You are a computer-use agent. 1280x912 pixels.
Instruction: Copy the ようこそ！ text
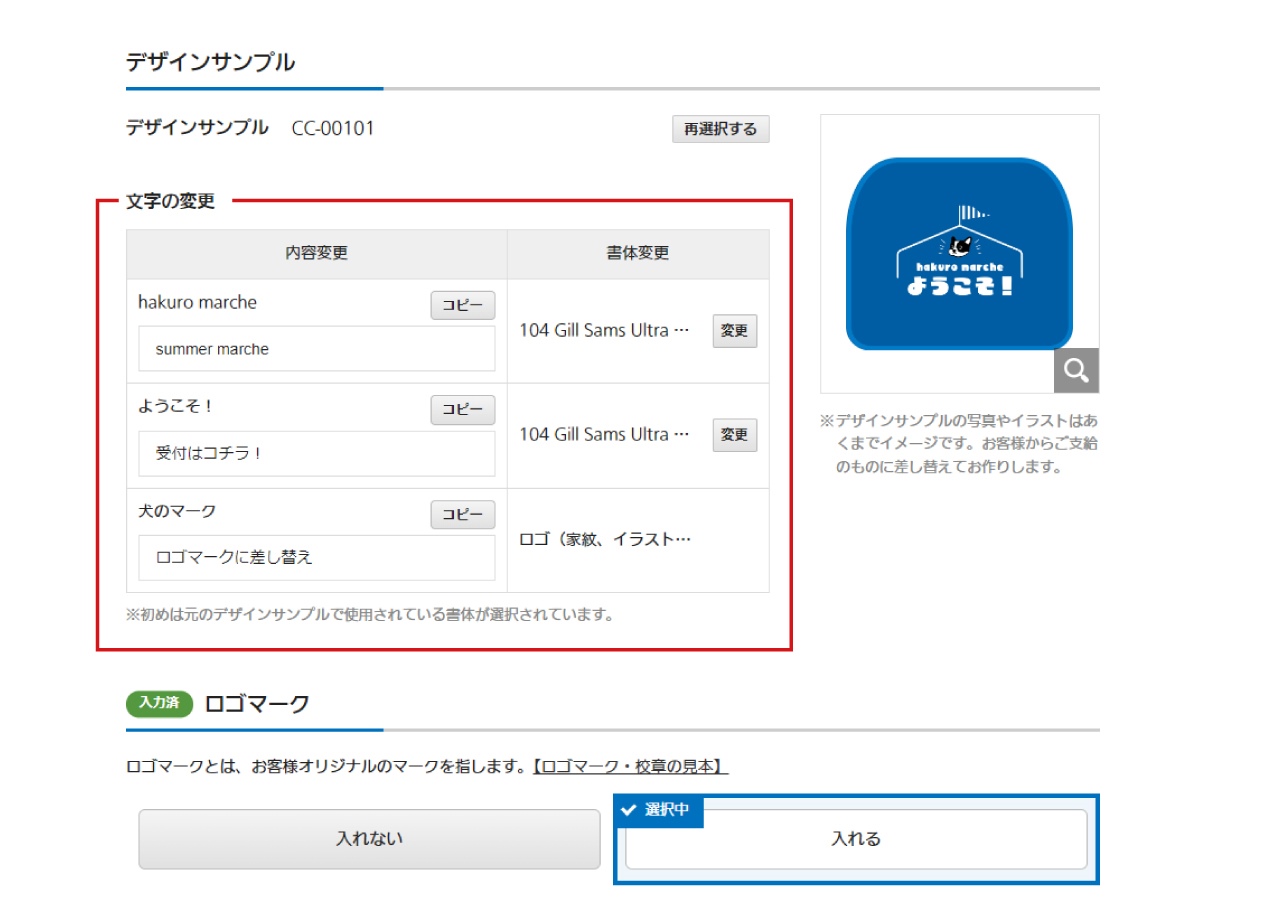463,410
